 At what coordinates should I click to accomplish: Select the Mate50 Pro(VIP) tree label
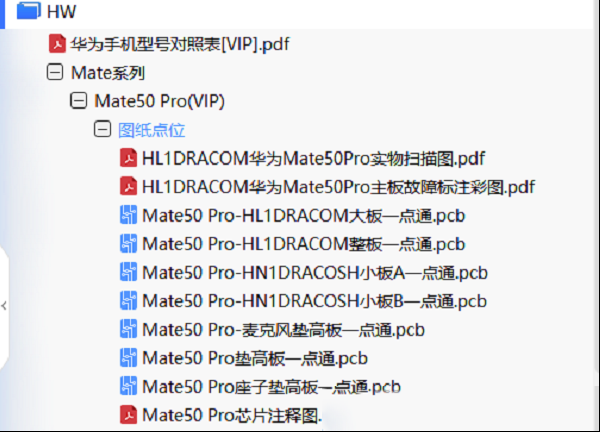(x=160, y=101)
